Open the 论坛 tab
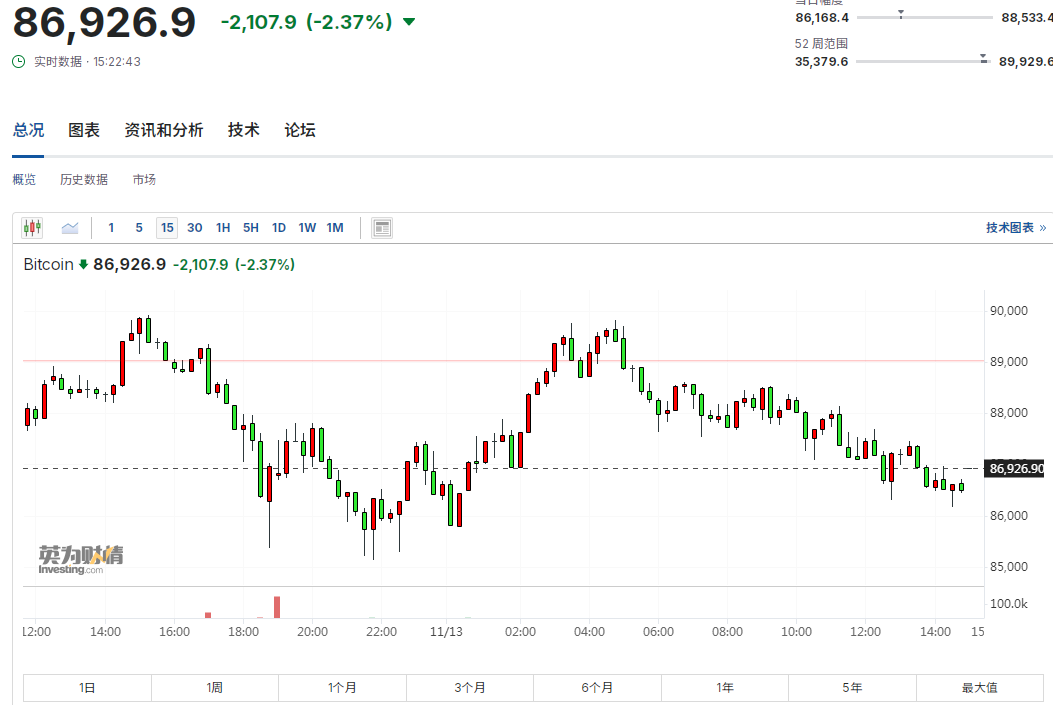This screenshot has width=1053, height=705. point(299,130)
